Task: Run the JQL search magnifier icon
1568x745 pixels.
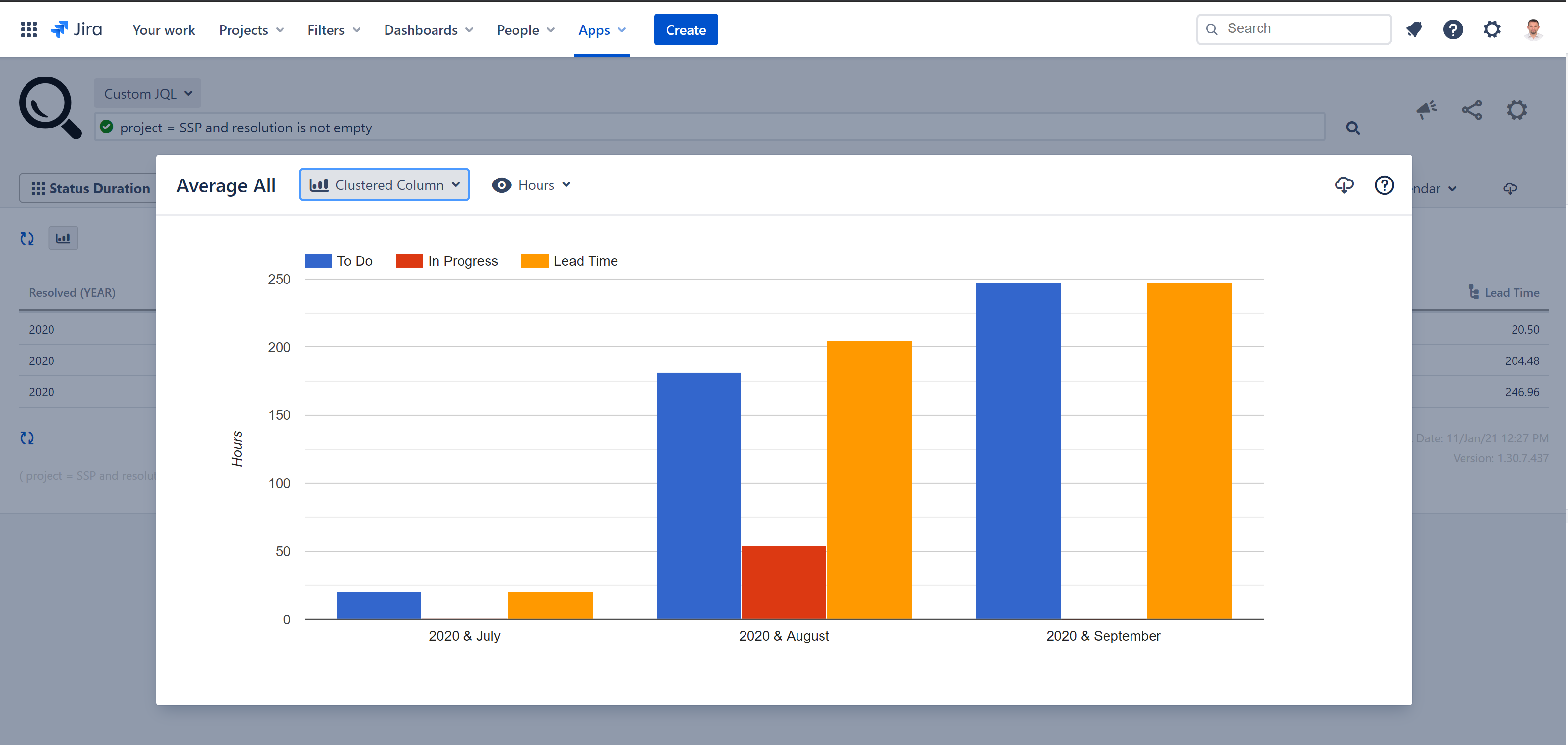Action: [x=1352, y=128]
